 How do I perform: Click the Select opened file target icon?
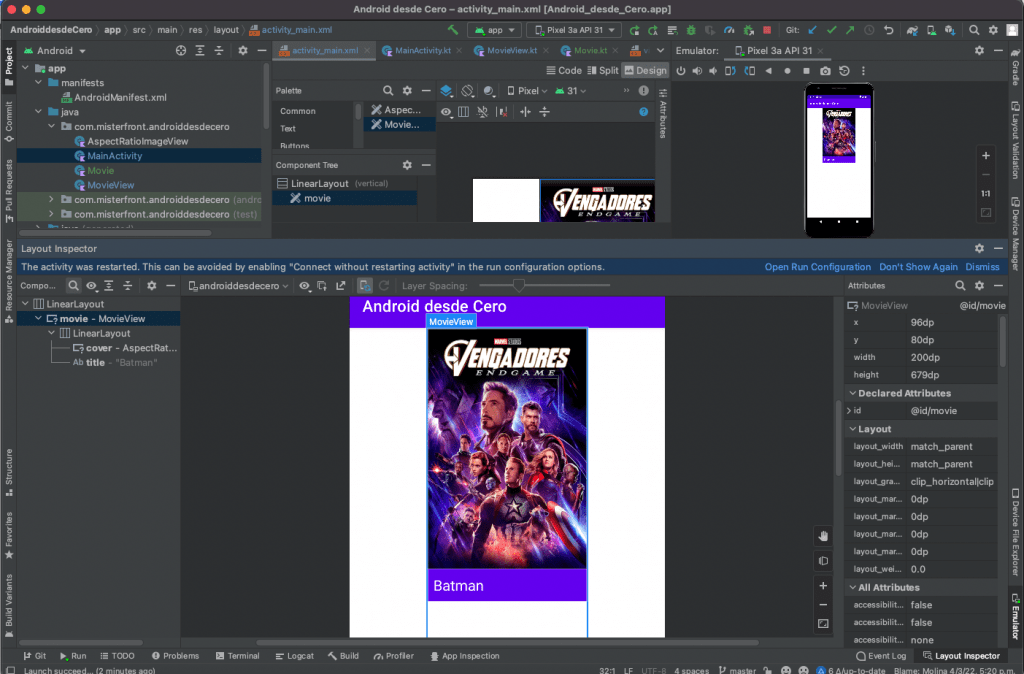(x=181, y=50)
